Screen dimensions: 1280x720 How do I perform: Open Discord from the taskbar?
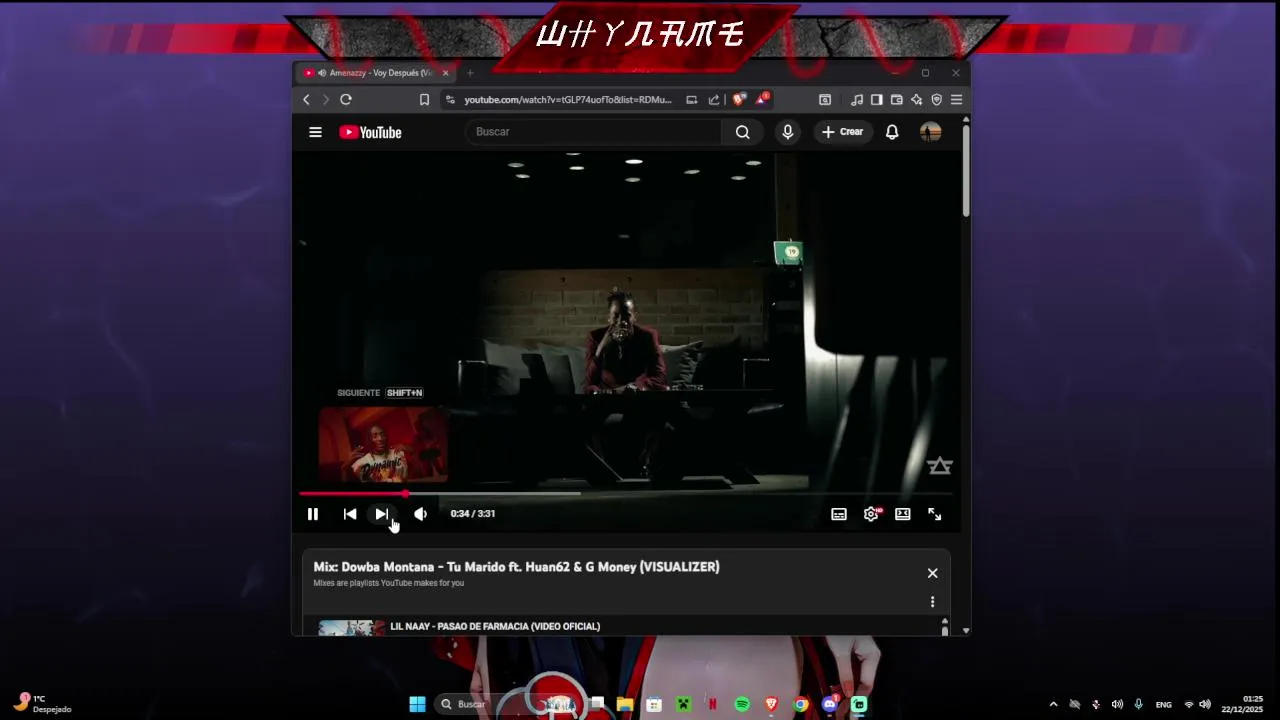tap(829, 704)
